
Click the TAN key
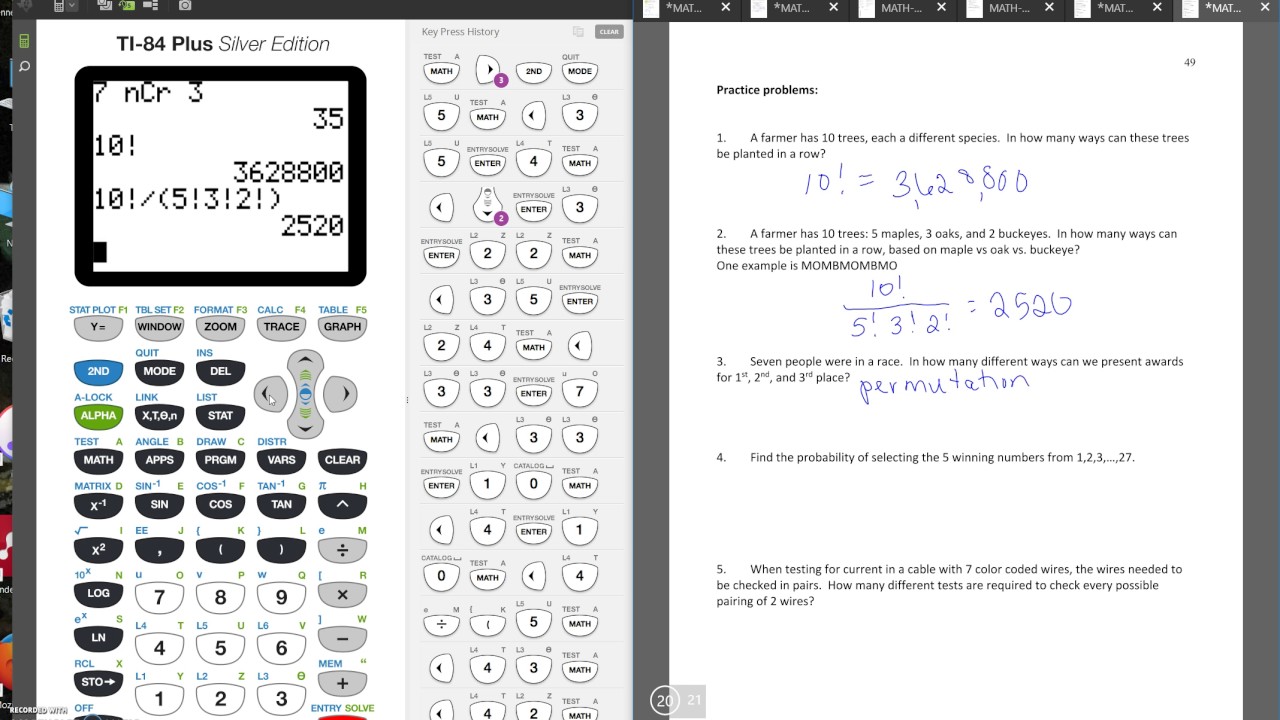click(281, 505)
